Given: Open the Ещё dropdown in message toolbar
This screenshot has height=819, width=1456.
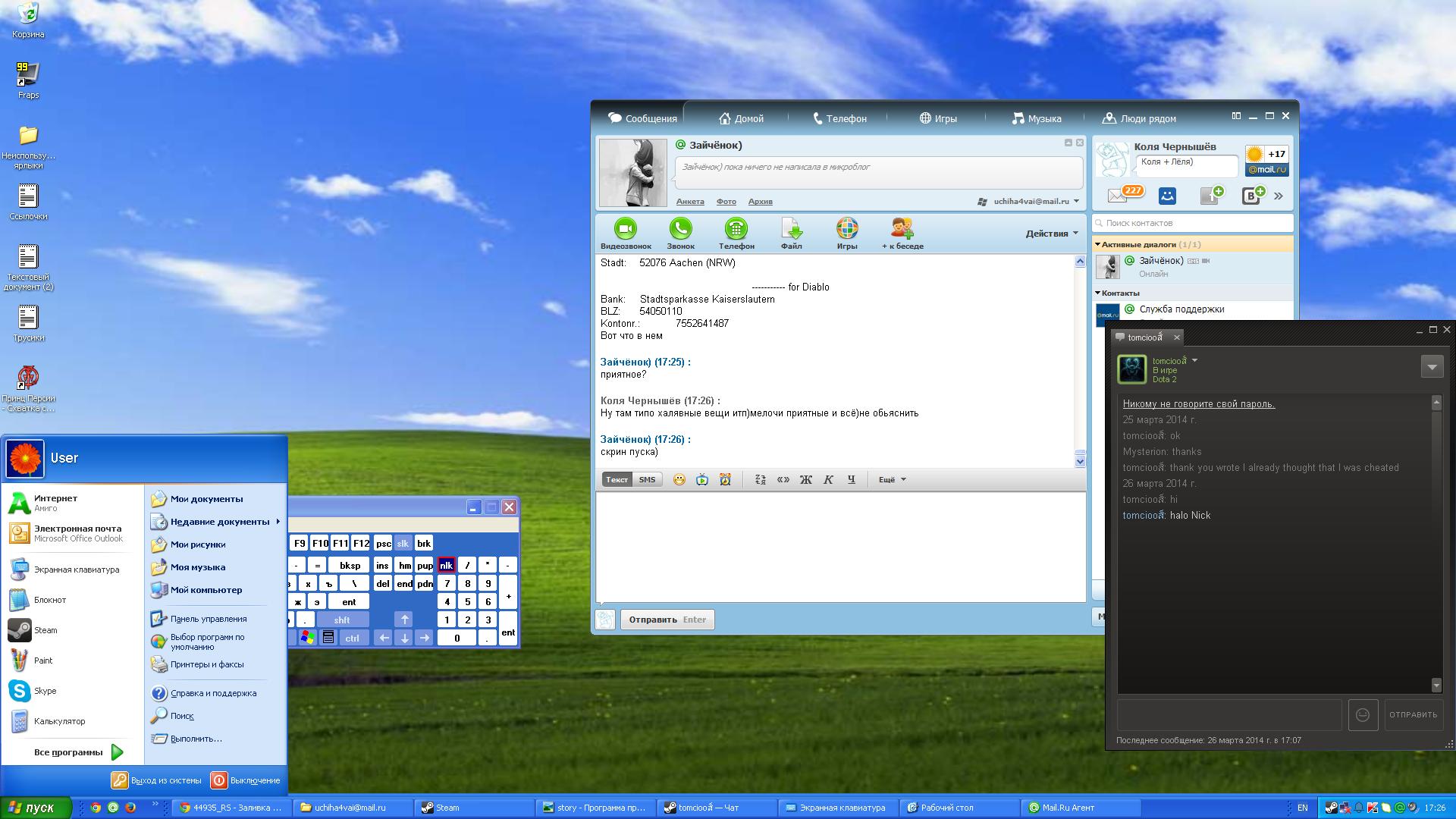Looking at the screenshot, I should pos(892,479).
